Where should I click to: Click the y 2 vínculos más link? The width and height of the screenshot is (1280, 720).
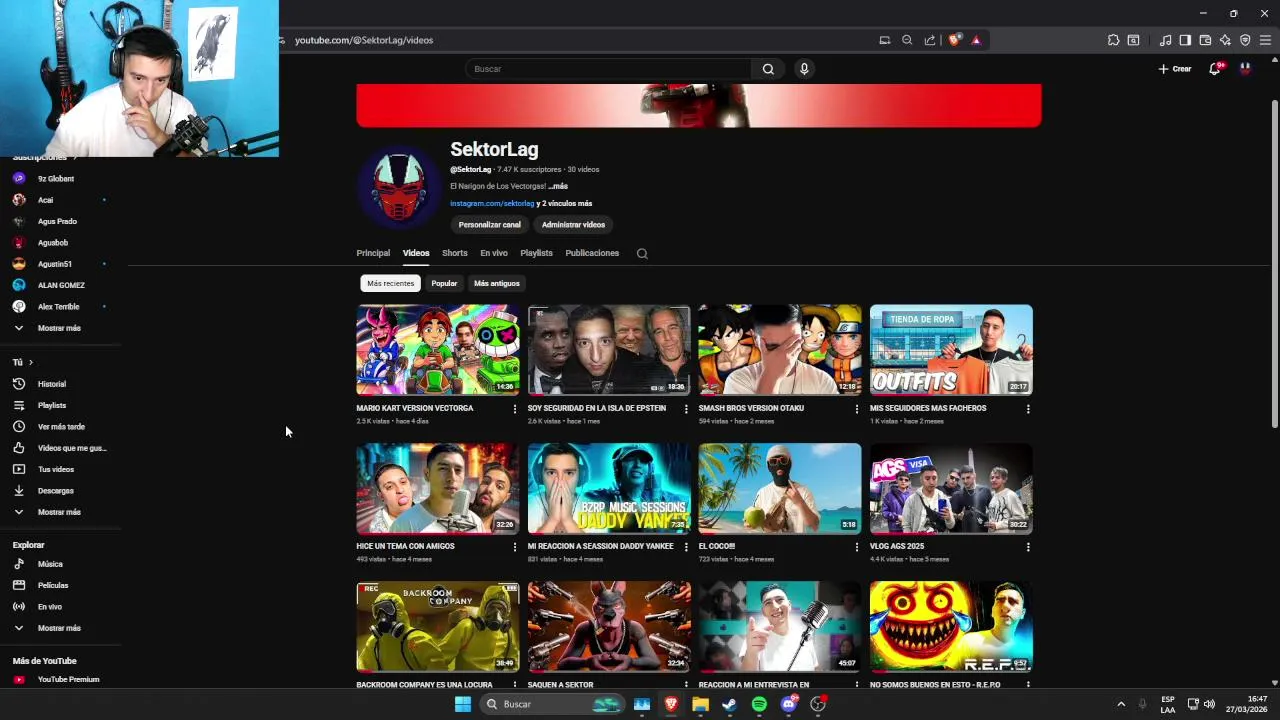pyautogui.click(x=564, y=204)
